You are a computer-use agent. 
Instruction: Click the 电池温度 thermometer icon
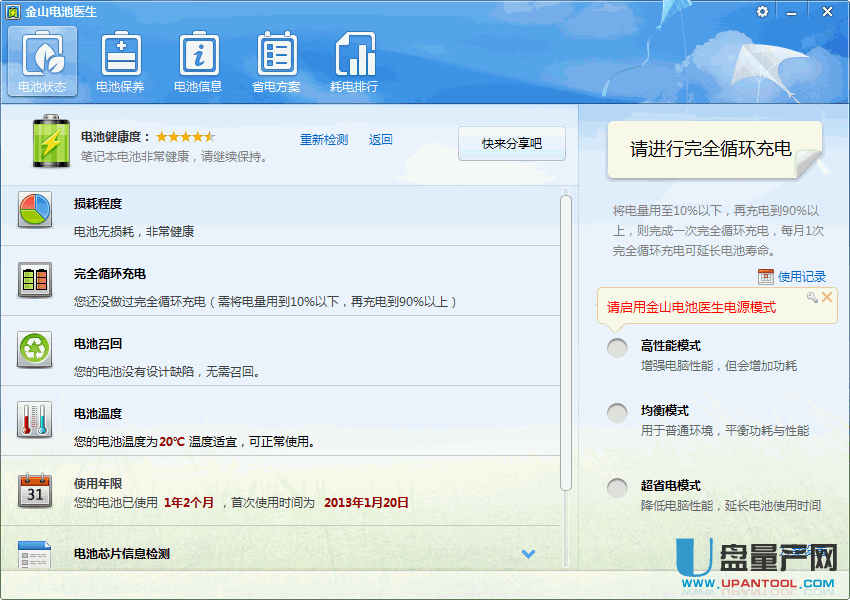coord(35,420)
